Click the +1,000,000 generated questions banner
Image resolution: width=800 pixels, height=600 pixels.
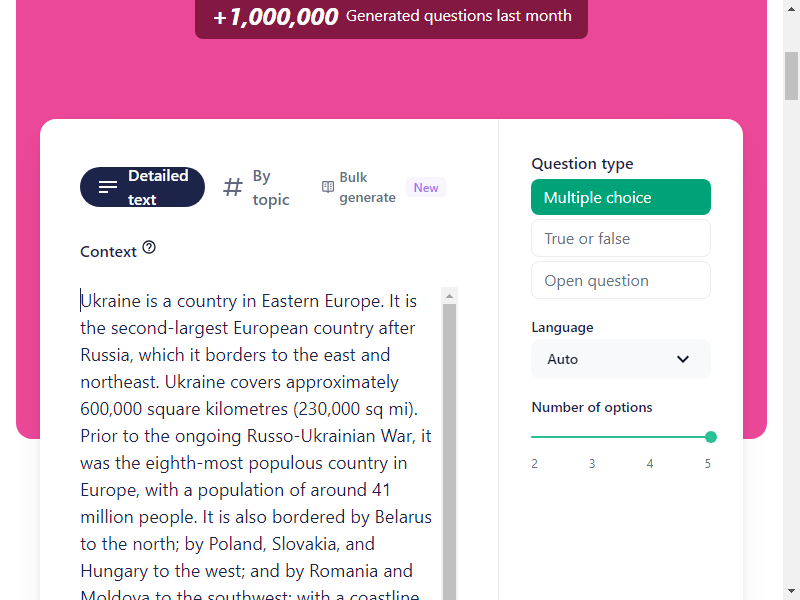pos(391,17)
